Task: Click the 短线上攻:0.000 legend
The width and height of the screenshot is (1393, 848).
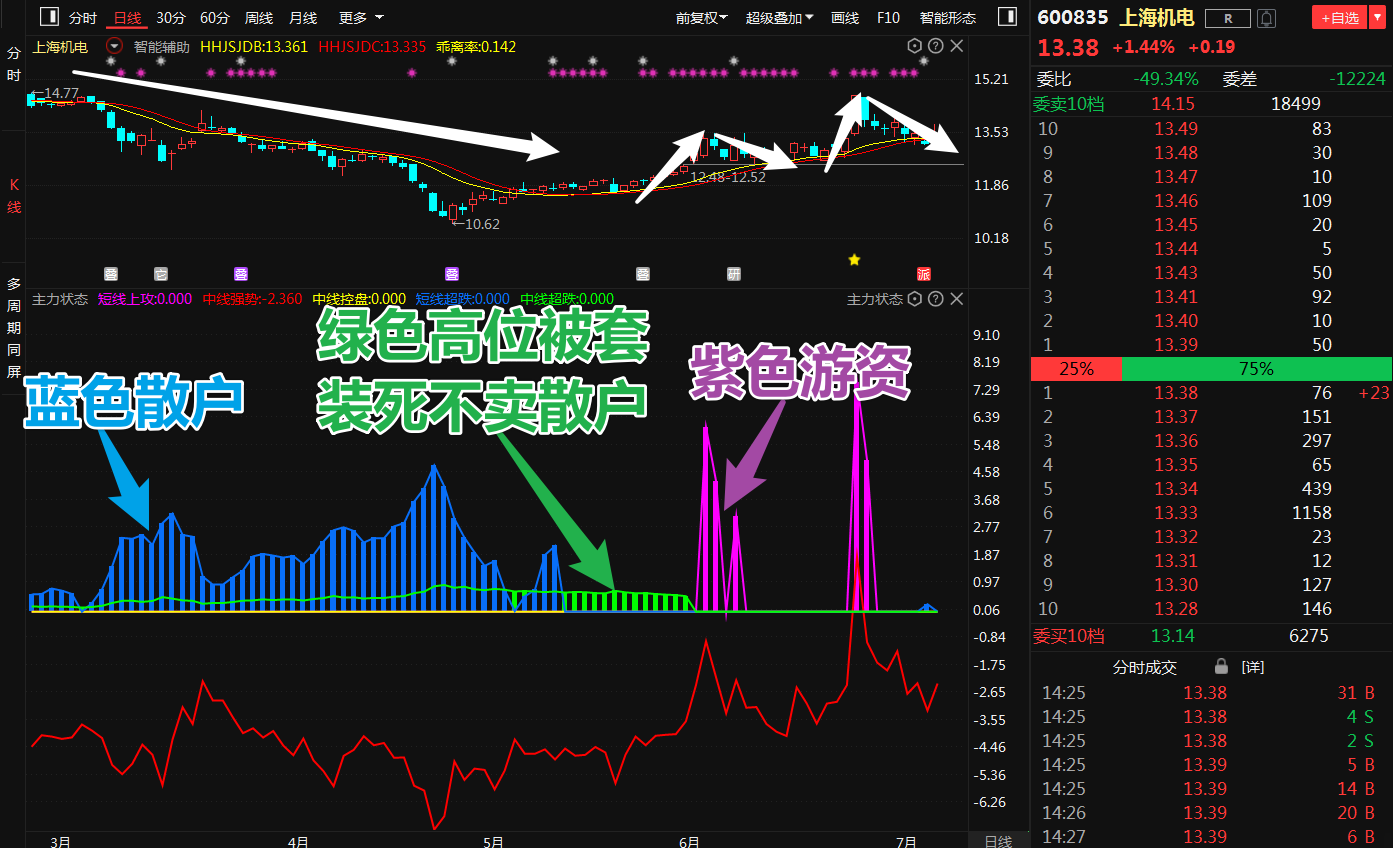Action: point(145,299)
